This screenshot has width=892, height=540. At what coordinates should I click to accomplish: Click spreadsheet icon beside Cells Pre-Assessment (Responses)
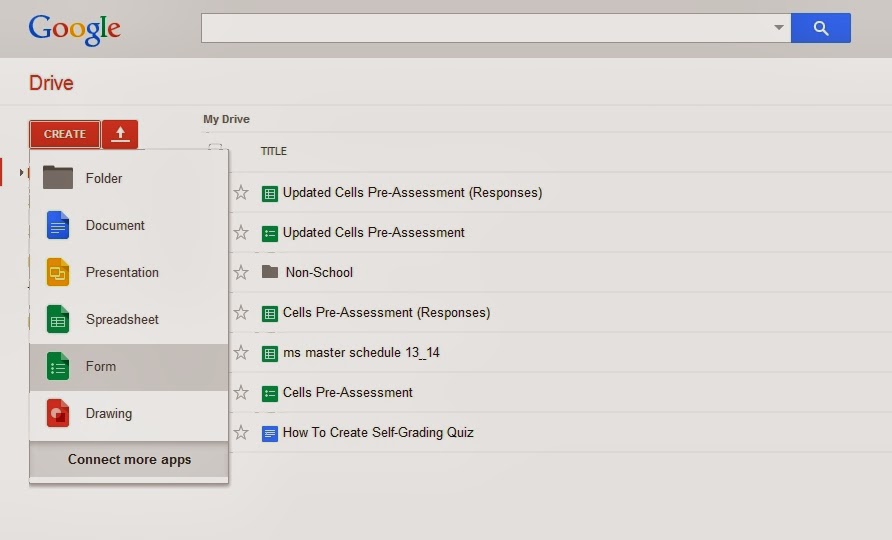coord(270,314)
